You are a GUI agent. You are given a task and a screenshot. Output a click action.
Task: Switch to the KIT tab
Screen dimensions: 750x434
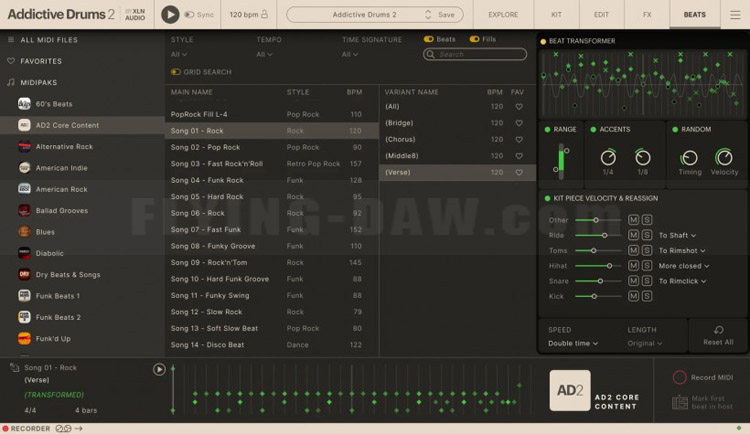[x=556, y=15]
